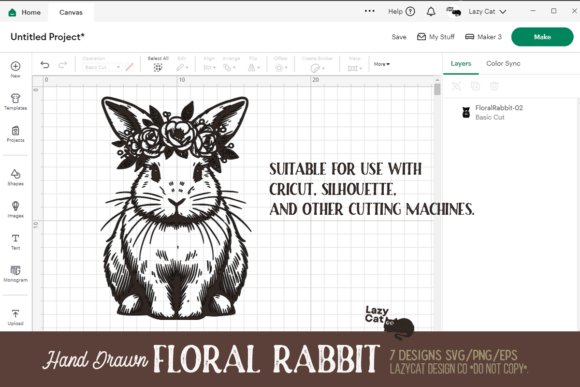Click 'Basic Cut' label under FloralRabbit-02
580x387 pixels.
490,117
